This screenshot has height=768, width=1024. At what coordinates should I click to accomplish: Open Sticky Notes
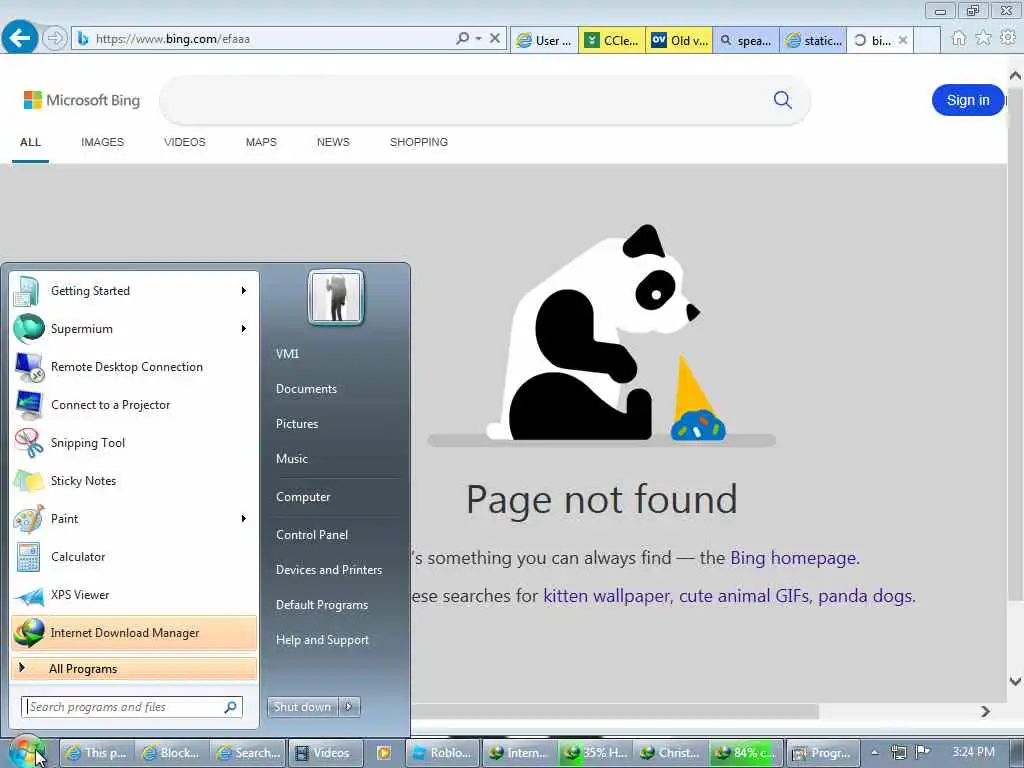coord(134,481)
